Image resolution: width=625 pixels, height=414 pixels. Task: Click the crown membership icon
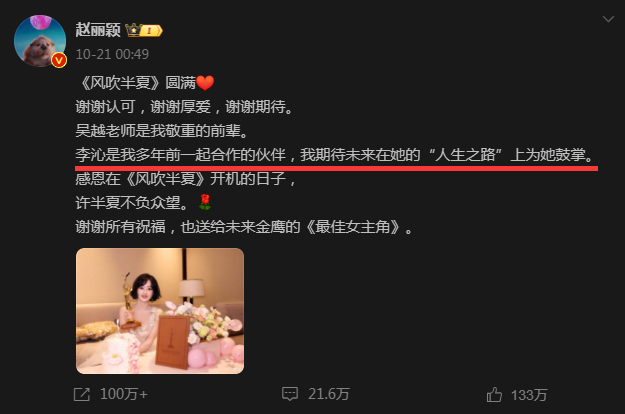[x=134, y=30]
